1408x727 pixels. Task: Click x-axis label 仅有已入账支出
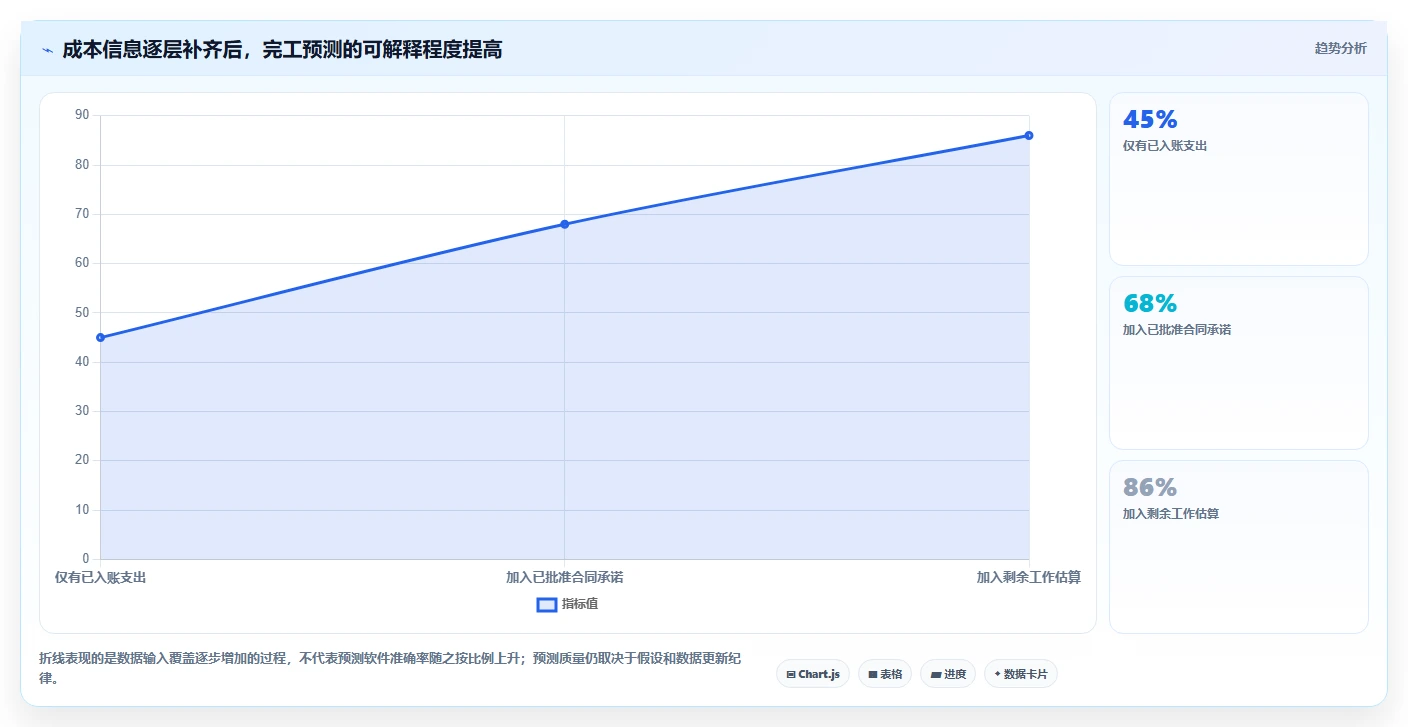pos(101,577)
